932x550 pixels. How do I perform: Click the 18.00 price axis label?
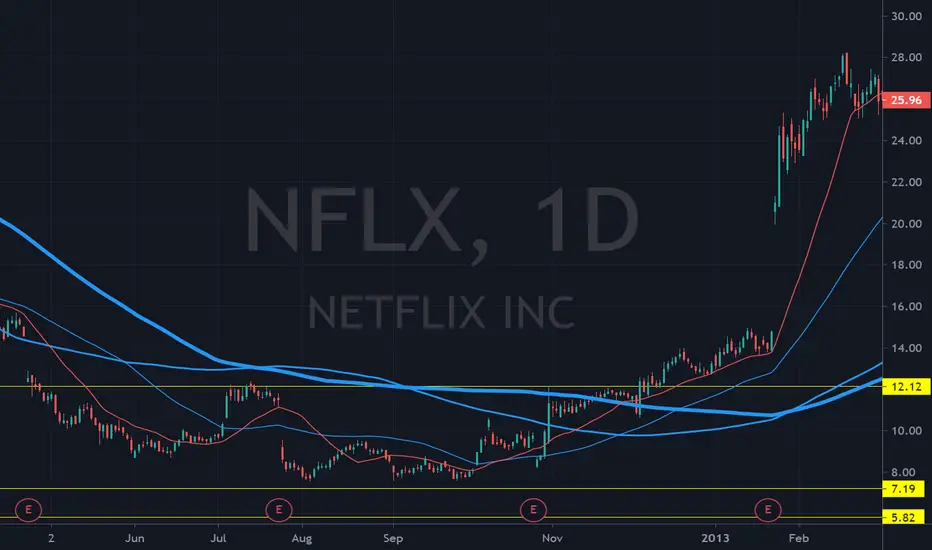(906, 265)
